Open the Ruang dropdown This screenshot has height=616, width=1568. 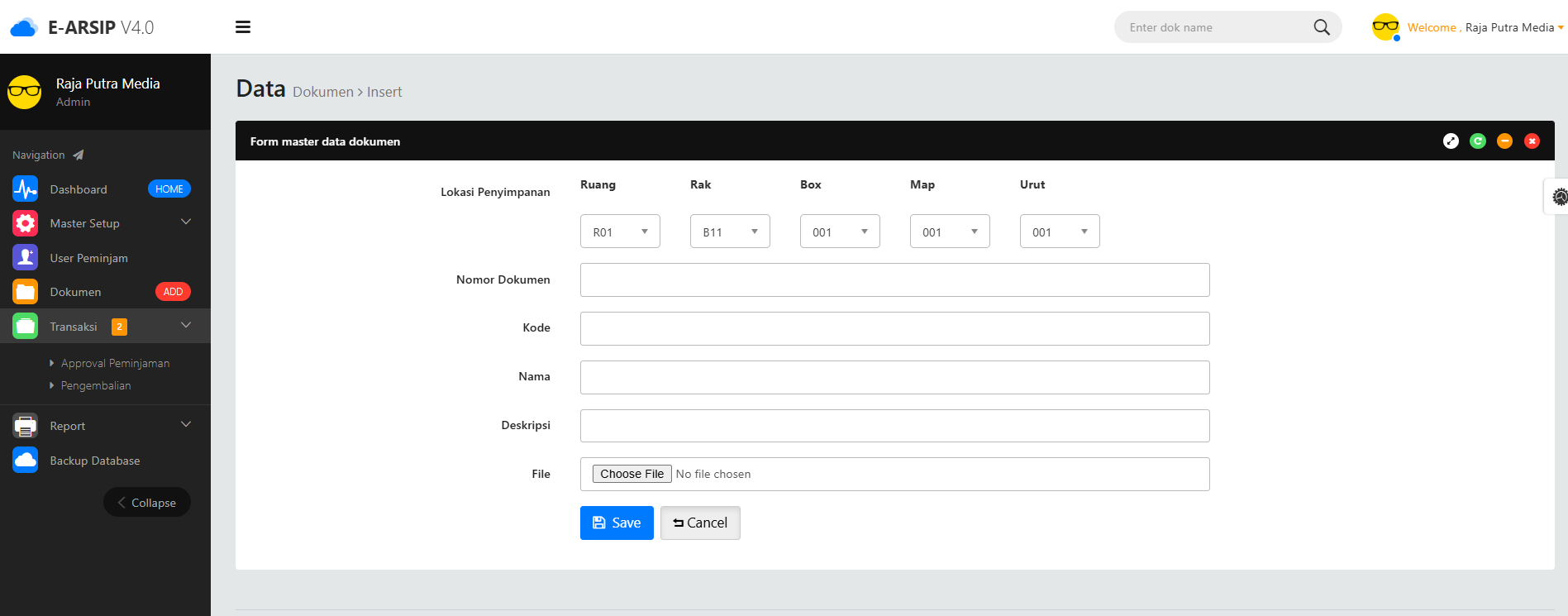coord(620,232)
